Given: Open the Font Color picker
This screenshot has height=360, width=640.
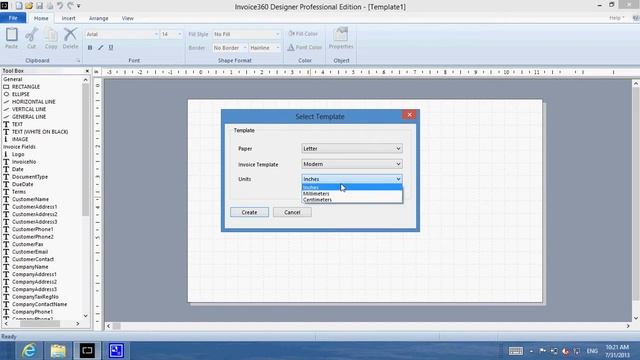Looking at the screenshot, I should (304, 47).
